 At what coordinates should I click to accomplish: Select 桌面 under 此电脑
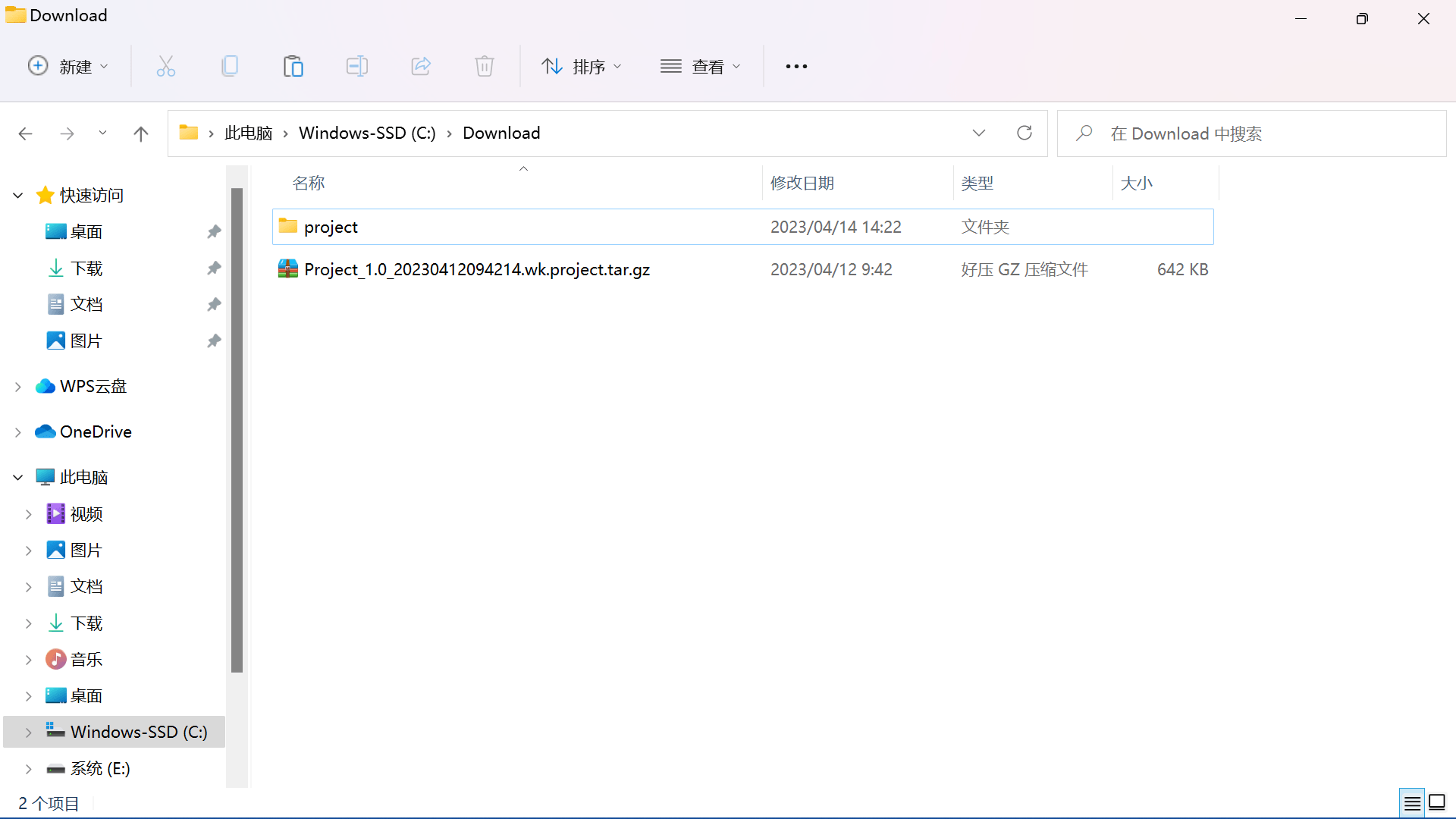(86, 696)
